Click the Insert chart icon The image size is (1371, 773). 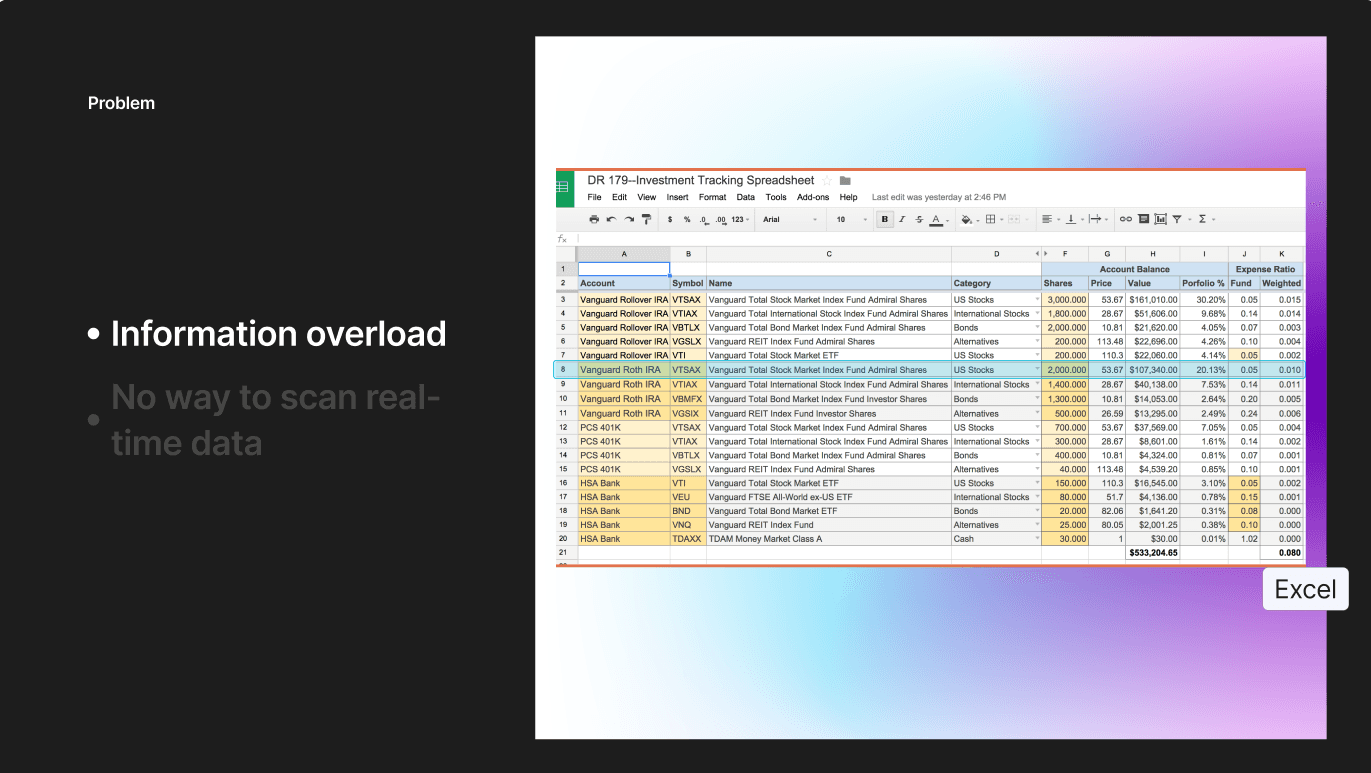pos(1160,219)
